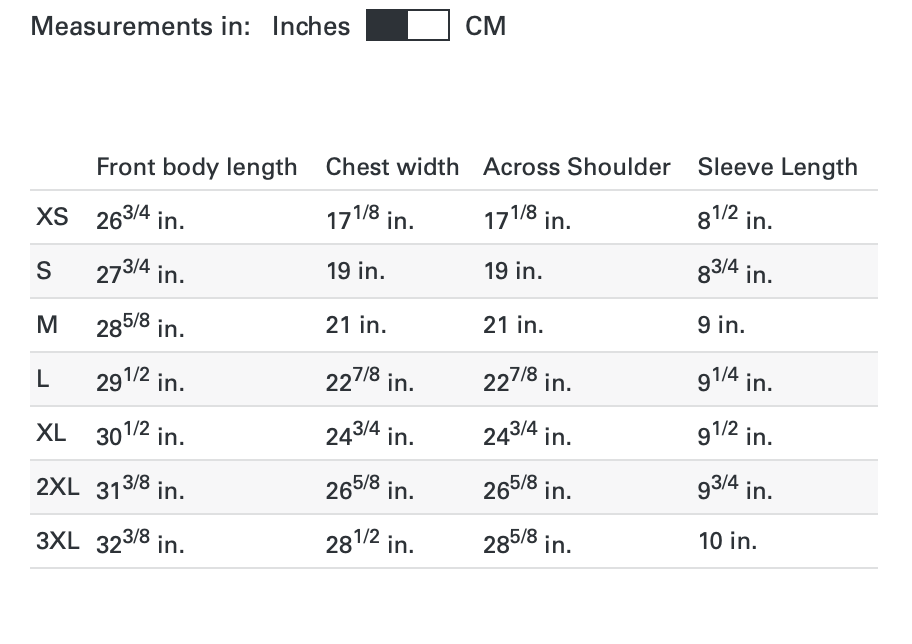
Task: Select the S size row label
Action: tap(44, 271)
